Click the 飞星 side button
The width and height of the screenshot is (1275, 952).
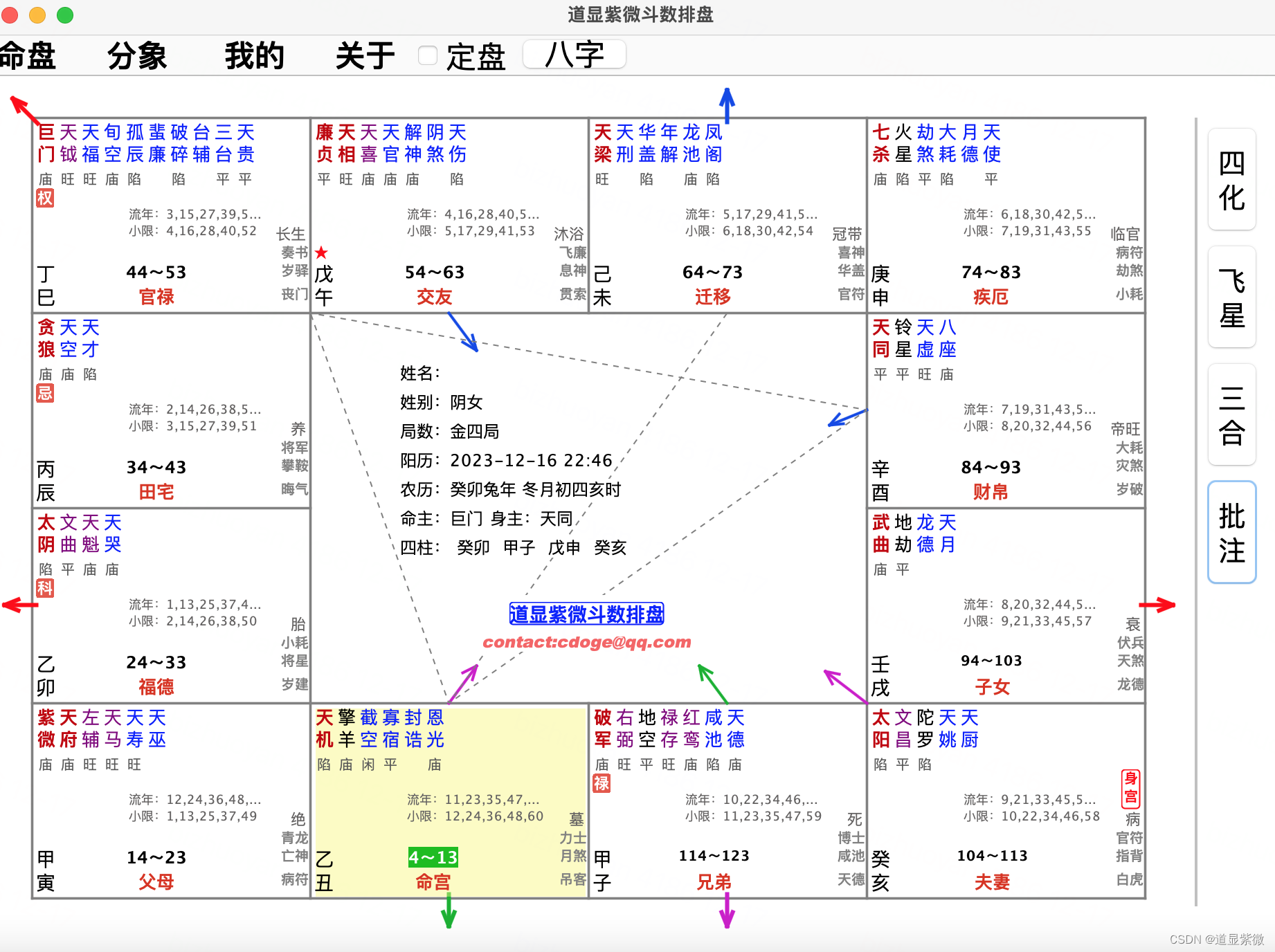coord(1231,297)
